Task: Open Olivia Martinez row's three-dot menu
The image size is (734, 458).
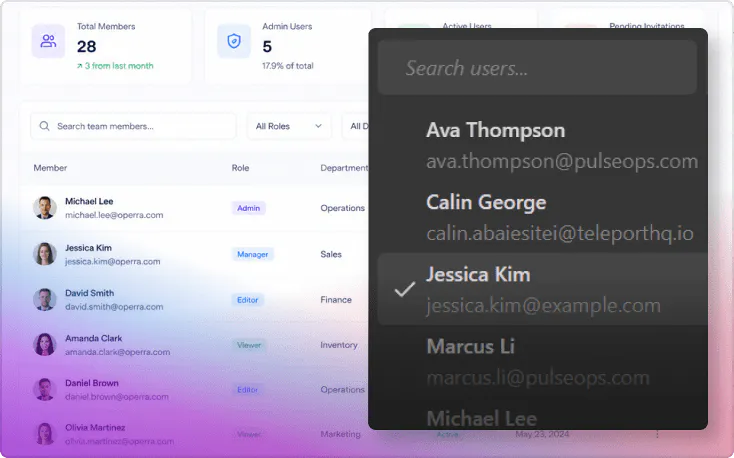Action: [657, 434]
